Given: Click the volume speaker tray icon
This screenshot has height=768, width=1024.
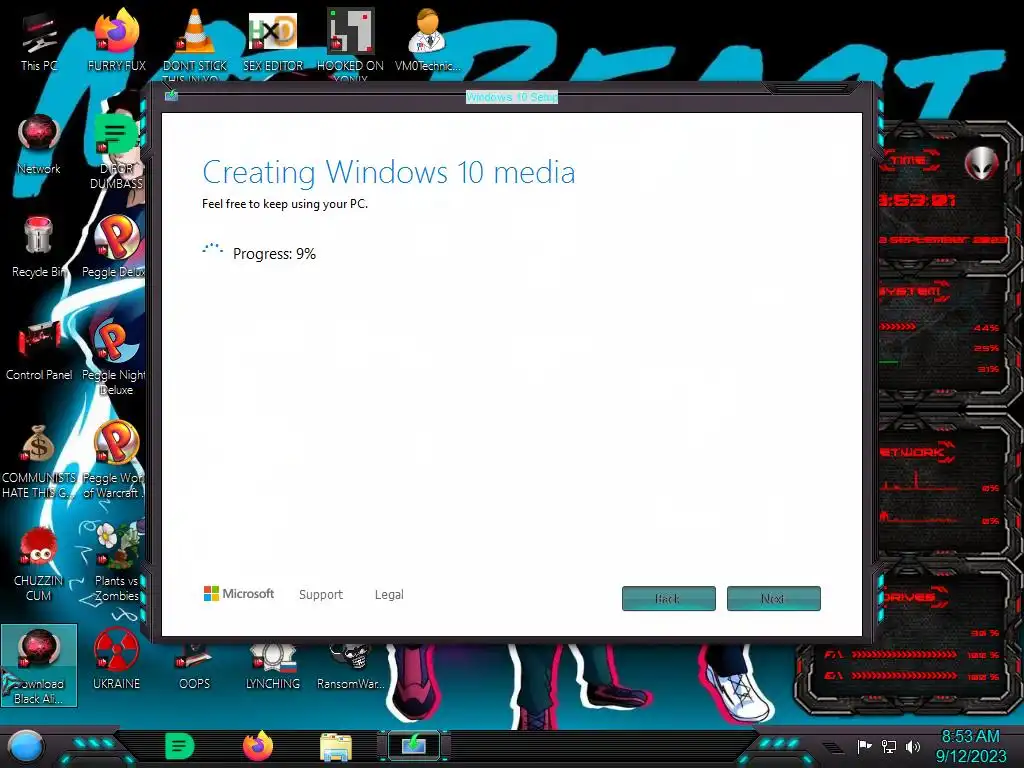Looking at the screenshot, I should click(x=913, y=746).
